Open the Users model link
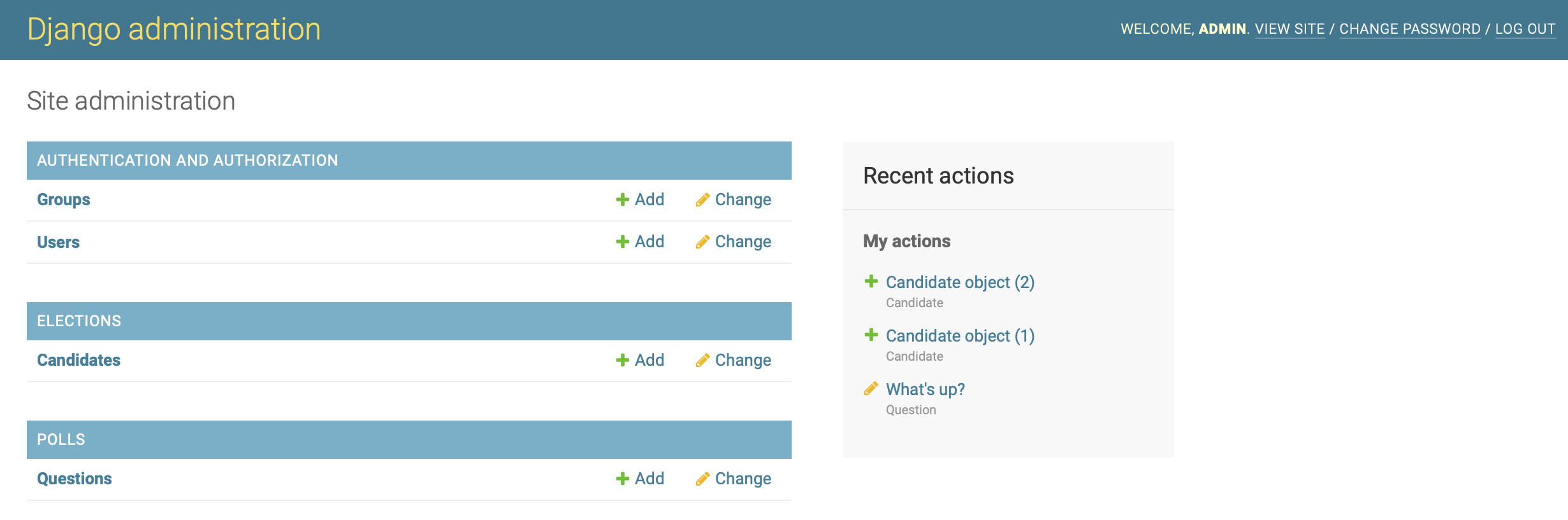The height and width of the screenshot is (520, 1568). pyautogui.click(x=59, y=242)
